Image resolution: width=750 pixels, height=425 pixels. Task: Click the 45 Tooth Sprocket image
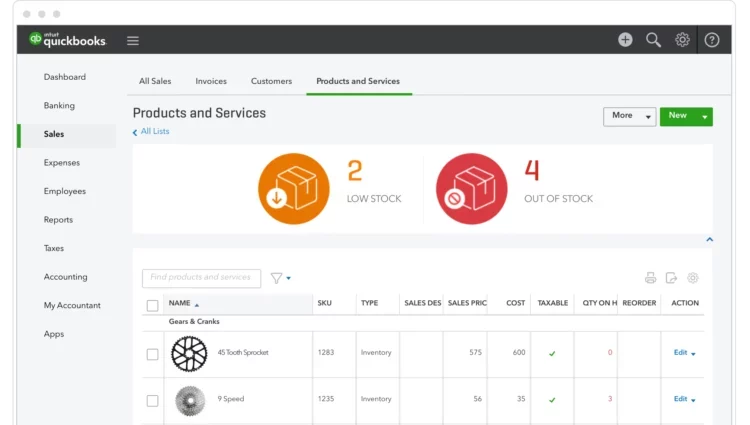[x=189, y=354]
